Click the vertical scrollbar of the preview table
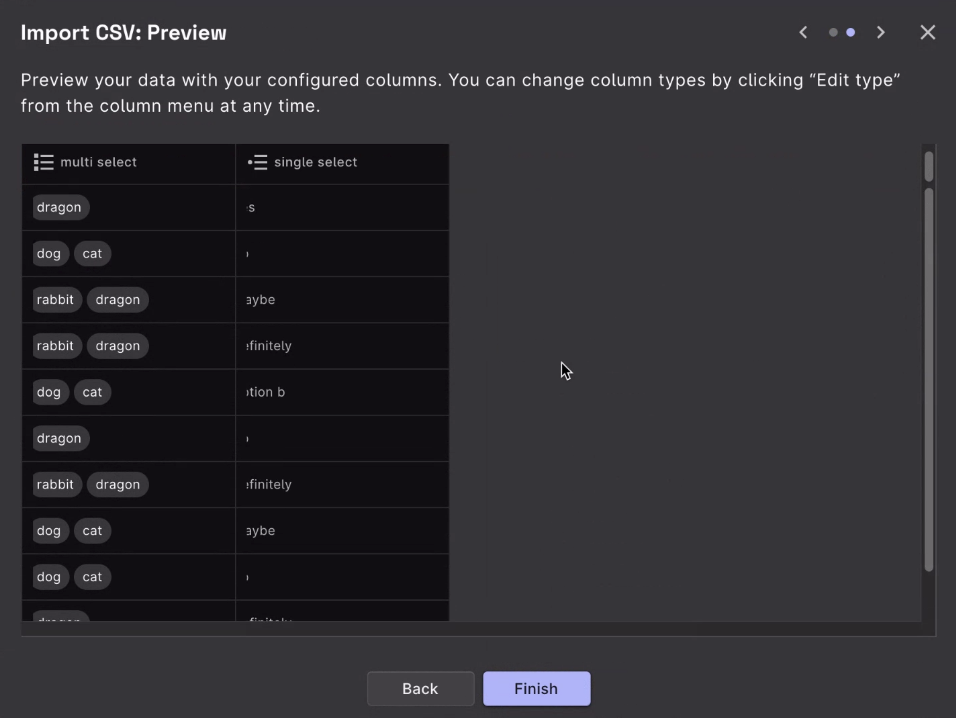 [927, 380]
